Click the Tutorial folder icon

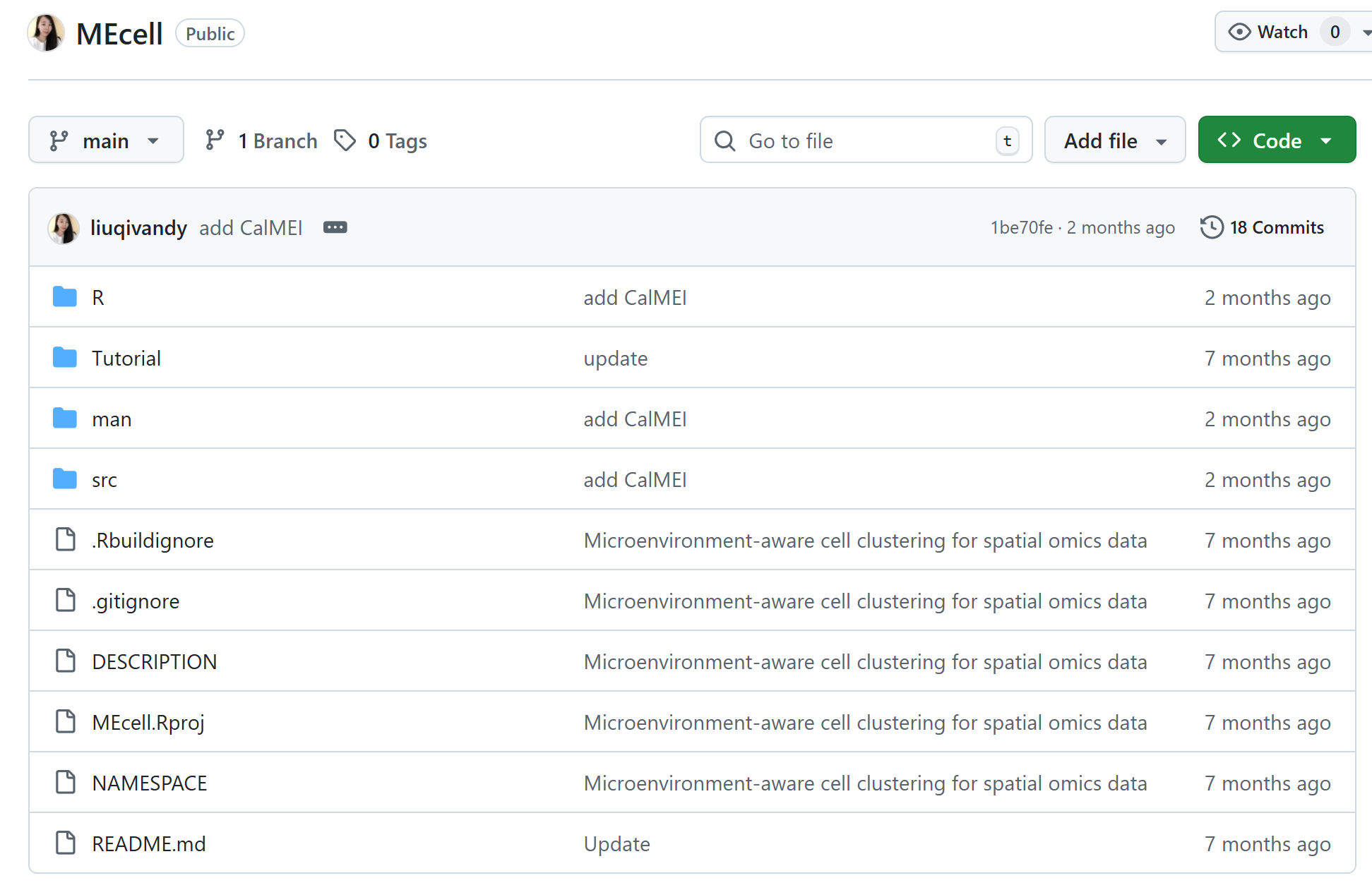click(x=65, y=358)
